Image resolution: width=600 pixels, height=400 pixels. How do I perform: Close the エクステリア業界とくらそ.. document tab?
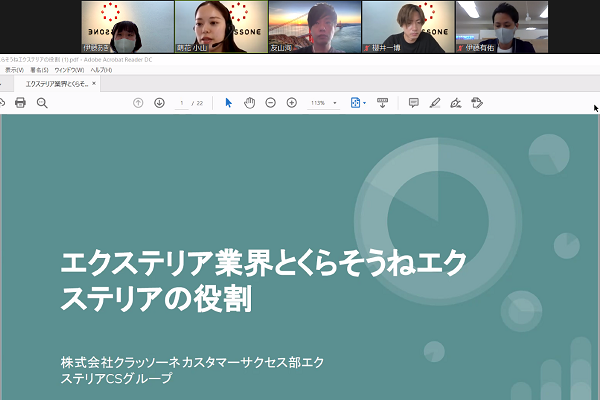click(x=94, y=83)
